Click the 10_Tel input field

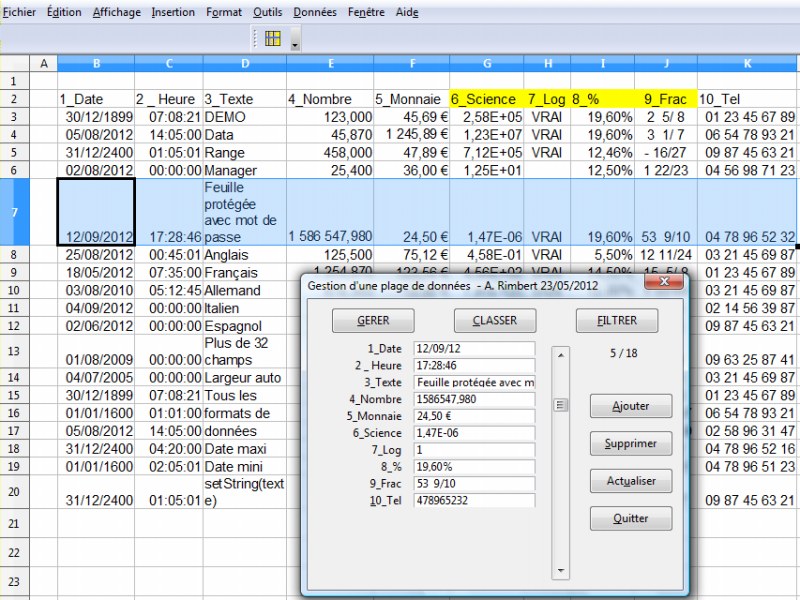click(x=475, y=500)
